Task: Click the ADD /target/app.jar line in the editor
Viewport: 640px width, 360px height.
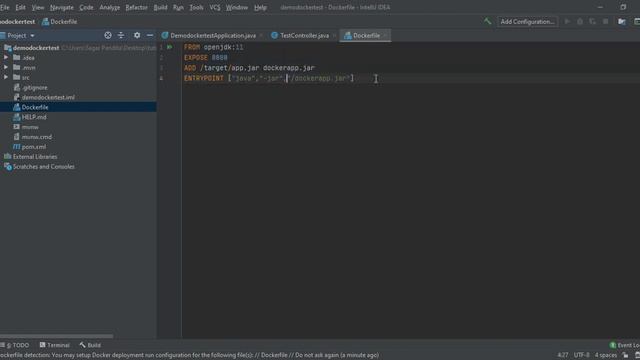Action: 249,68
